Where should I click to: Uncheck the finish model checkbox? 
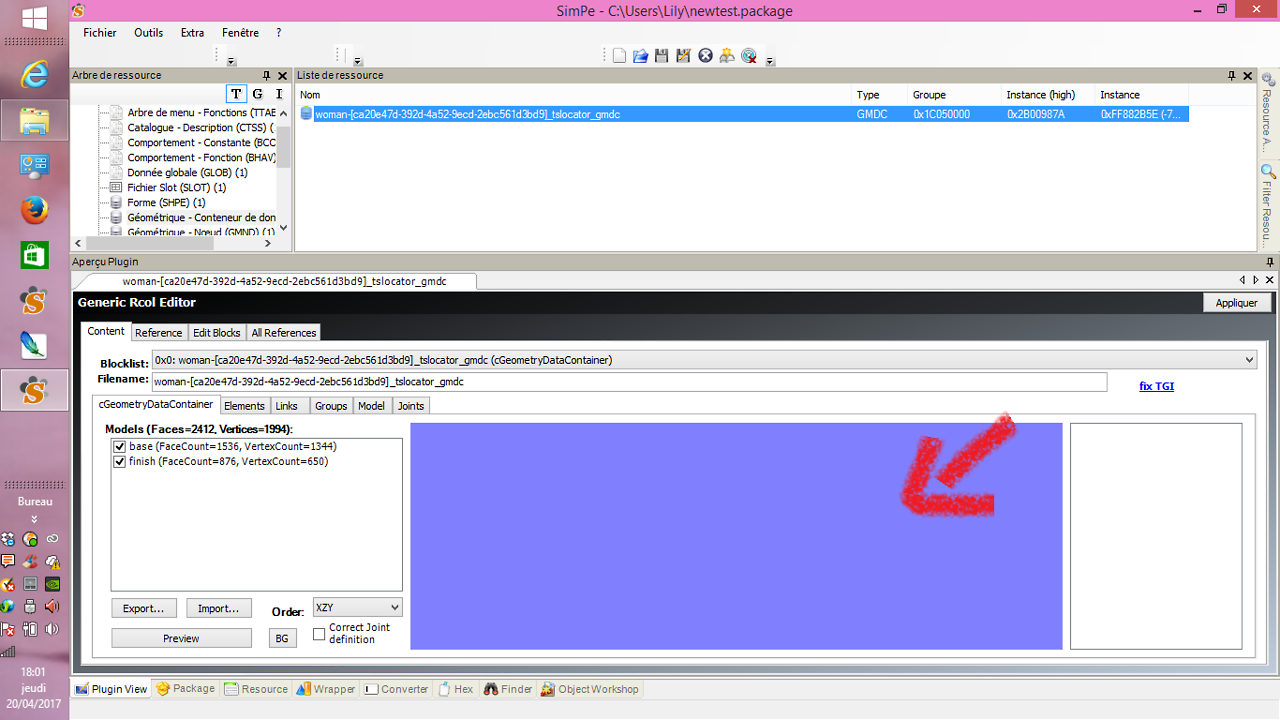120,462
